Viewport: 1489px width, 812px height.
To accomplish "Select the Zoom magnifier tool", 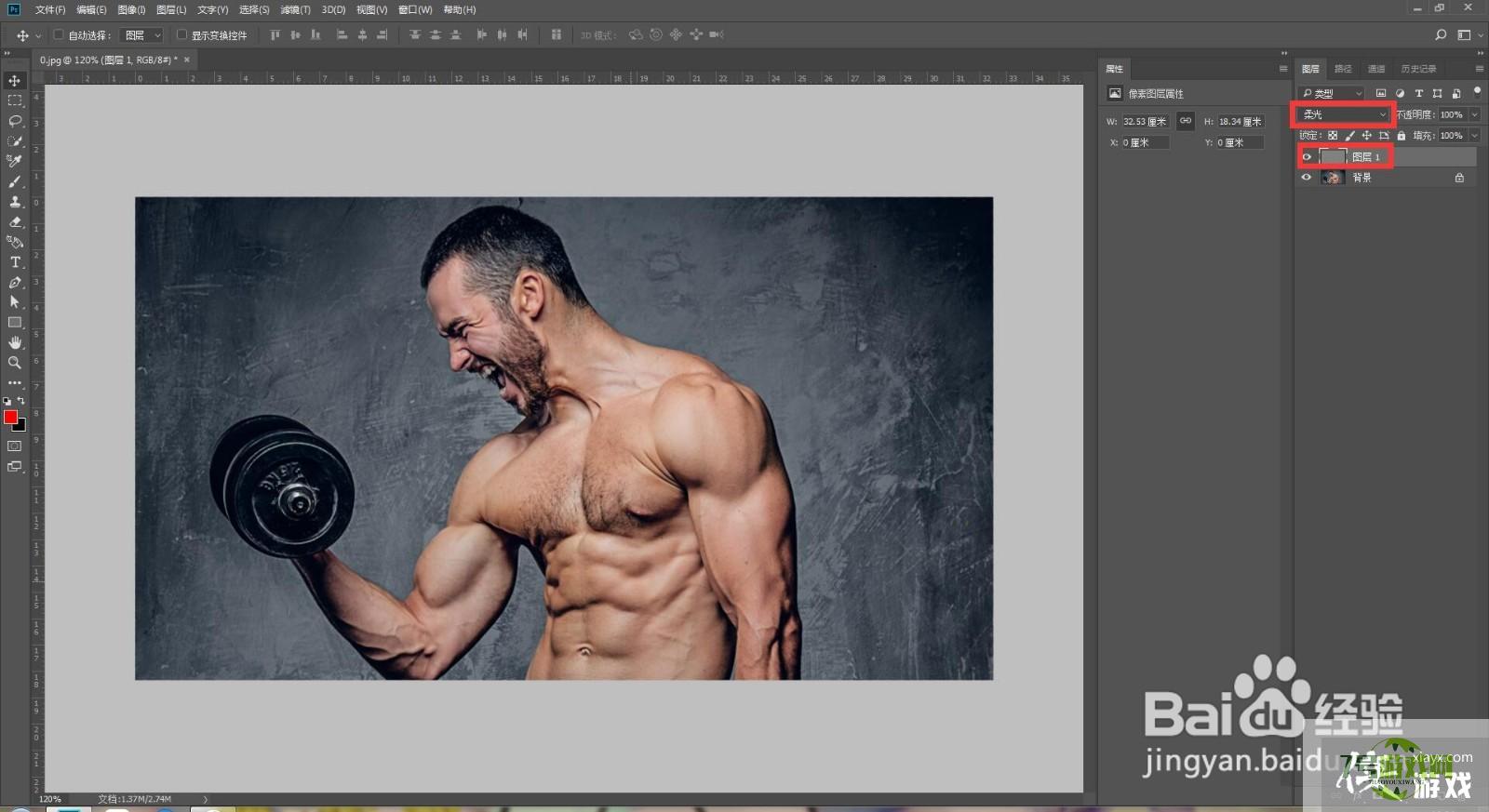I will (14, 363).
